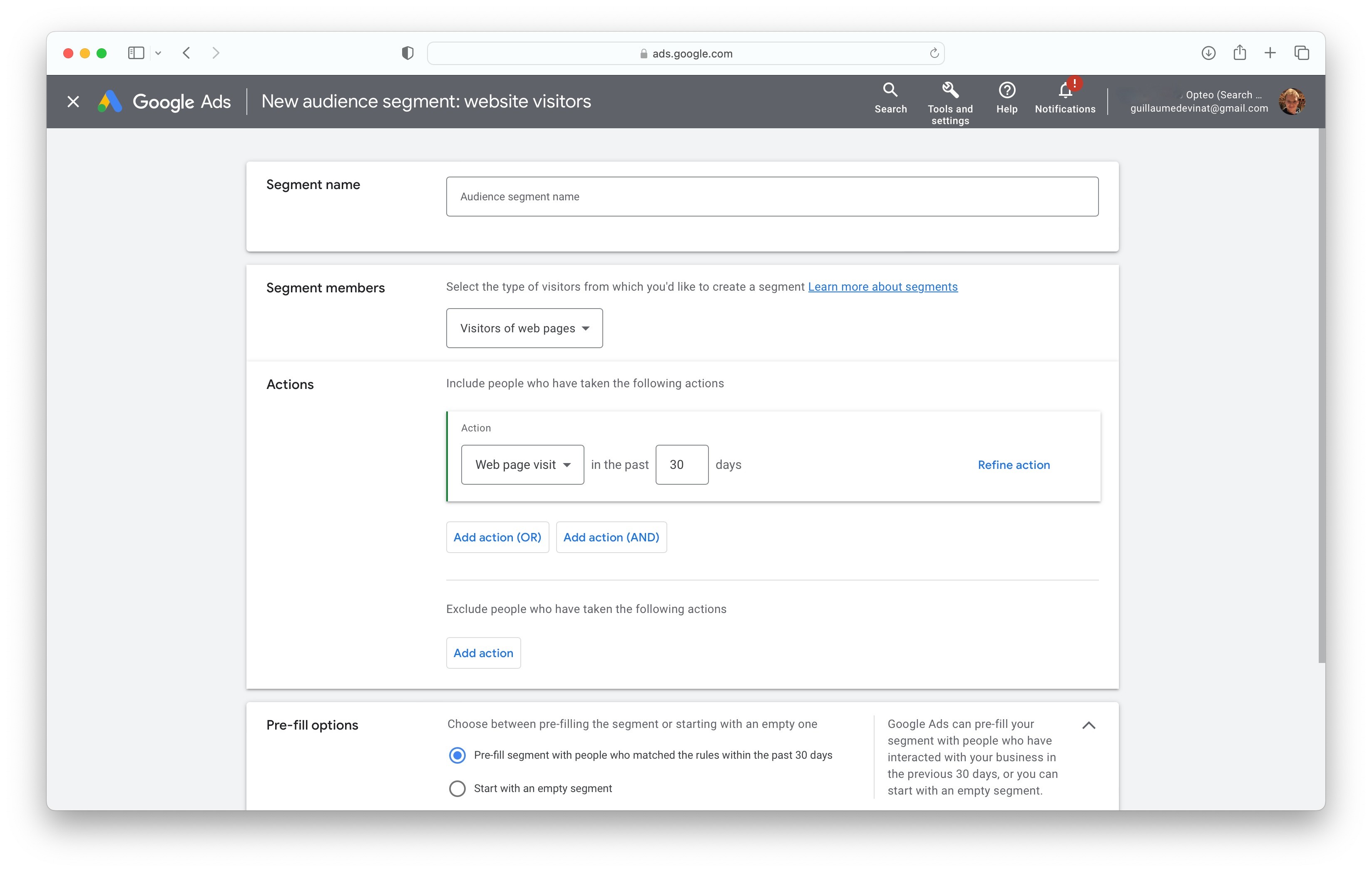This screenshot has height=872, width=1372.
Task: Reload the page via refresh icon
Action: [935, 53]
